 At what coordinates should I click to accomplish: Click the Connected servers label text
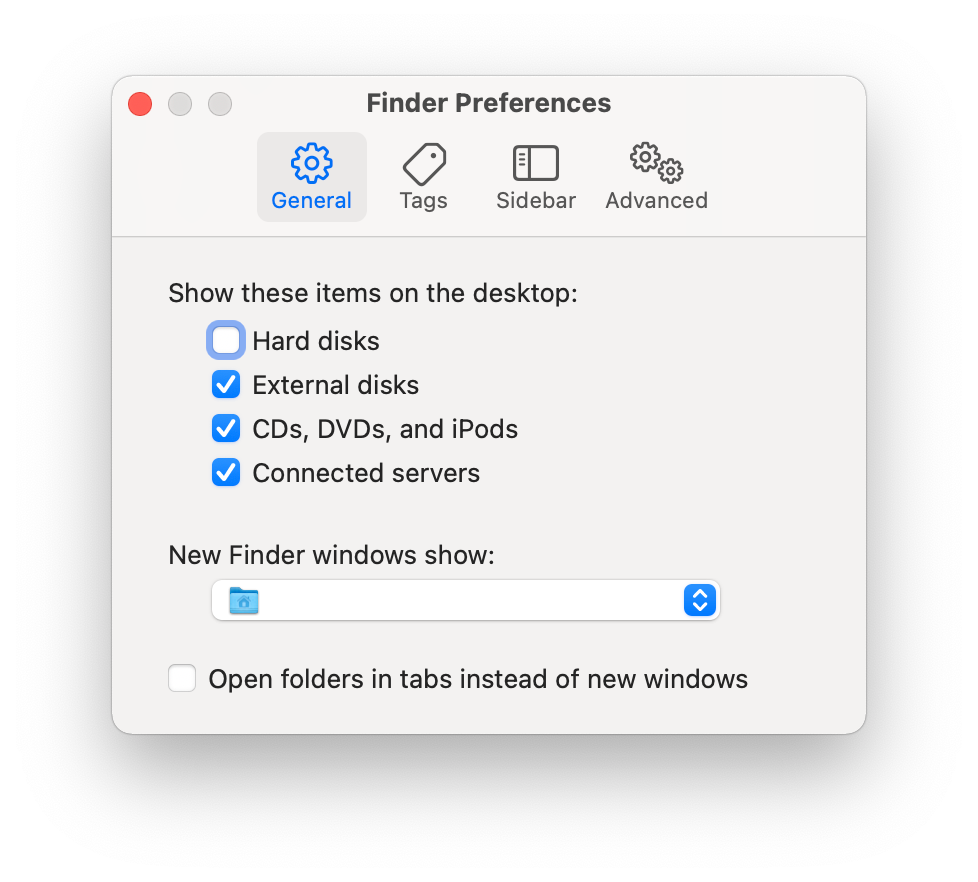point(366,473)
